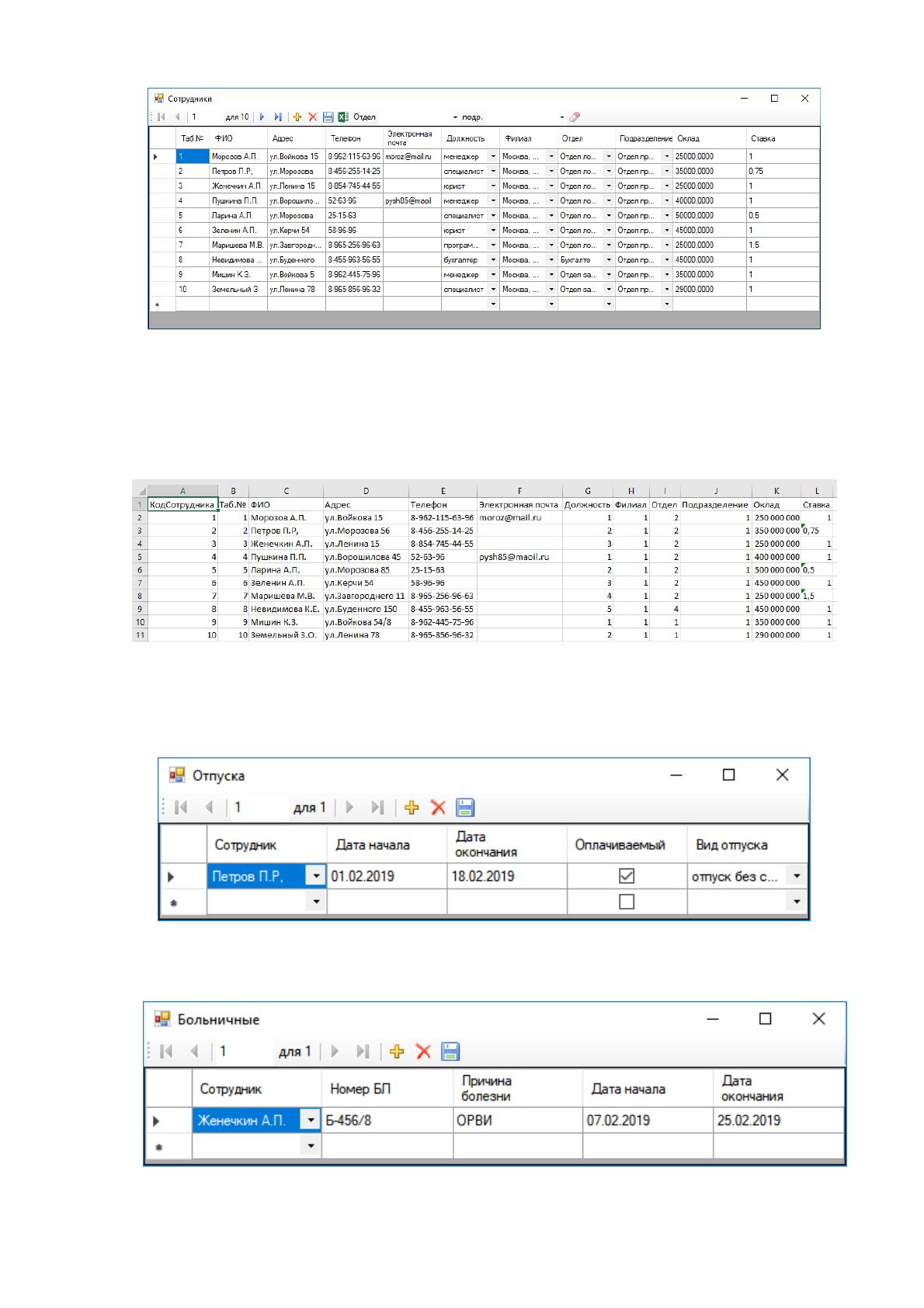Maximize the Сотрудники window

(774, 99)
